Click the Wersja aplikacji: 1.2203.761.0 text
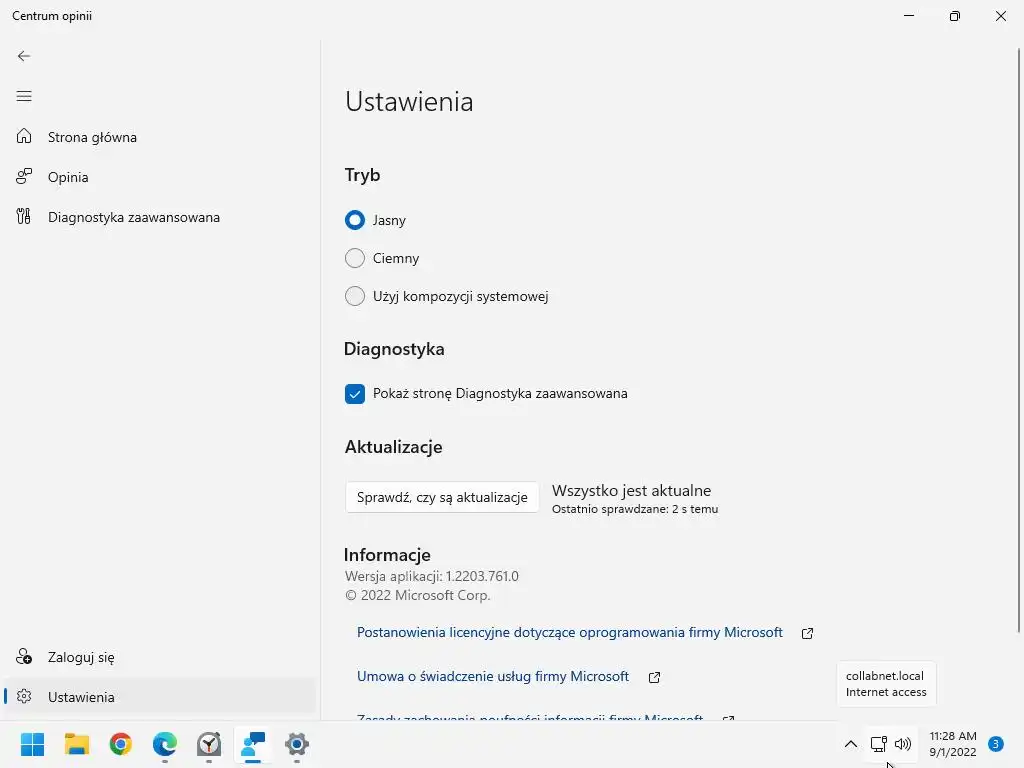 point(432,576)
